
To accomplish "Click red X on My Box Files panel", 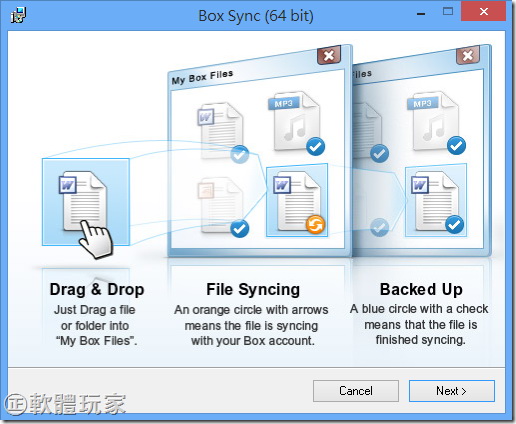I will (329, 55).
